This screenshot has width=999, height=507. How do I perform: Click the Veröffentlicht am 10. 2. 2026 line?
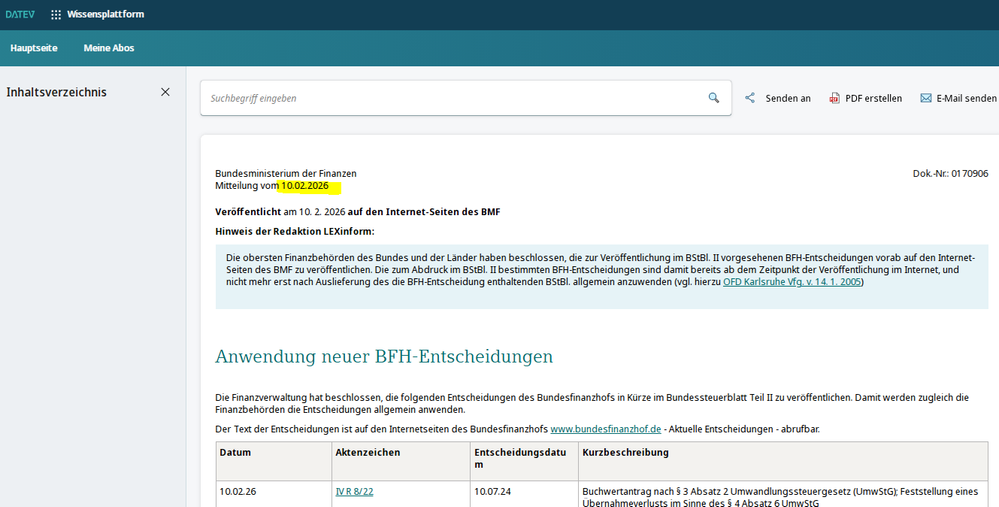click(357, 211)
